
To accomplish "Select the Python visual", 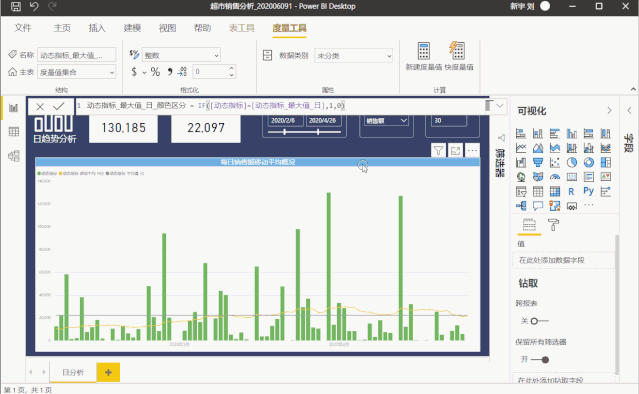I will (588, 191).
